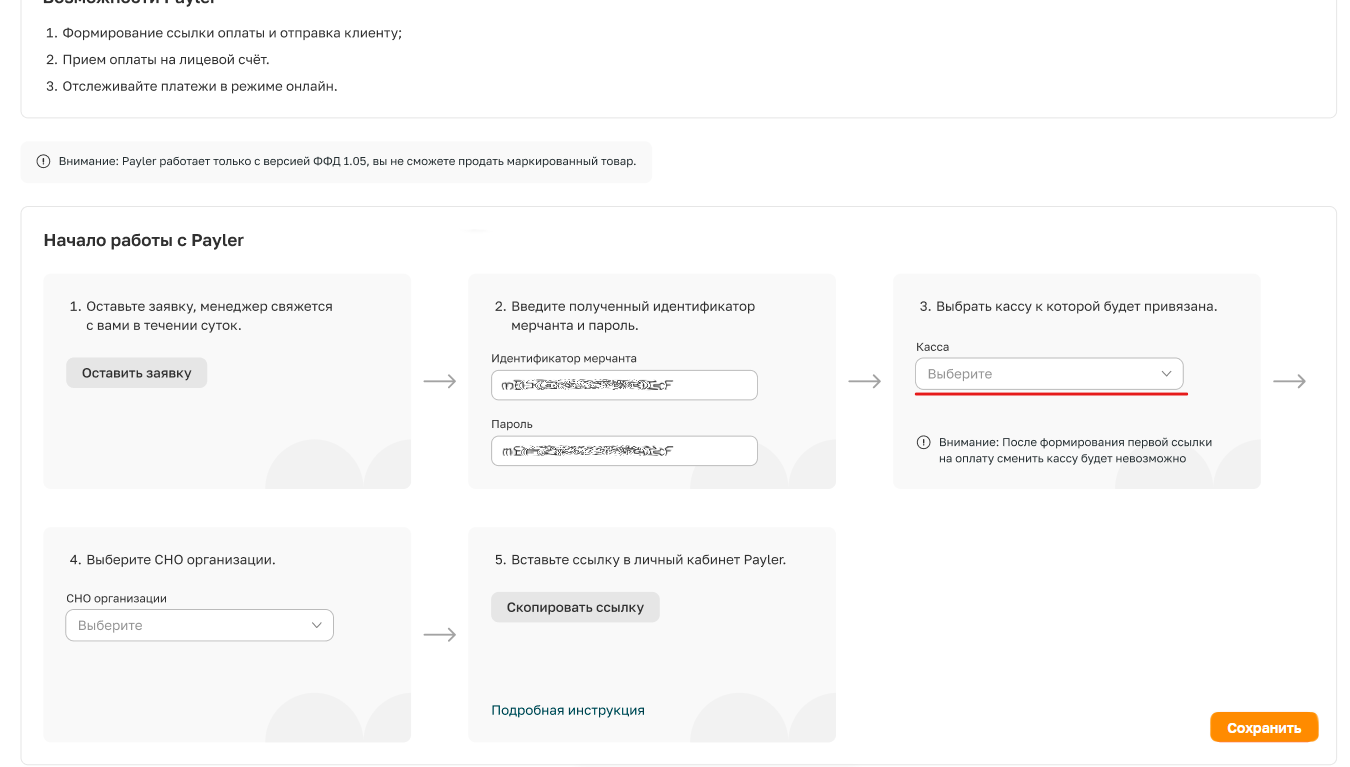1350x767 pixels.
Task: Click the ФФД 1.05 warning text
Action: (347, 161)
